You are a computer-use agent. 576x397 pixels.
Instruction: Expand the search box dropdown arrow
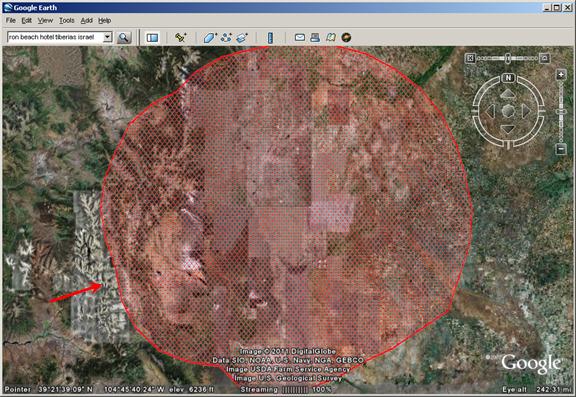point(107,37)
